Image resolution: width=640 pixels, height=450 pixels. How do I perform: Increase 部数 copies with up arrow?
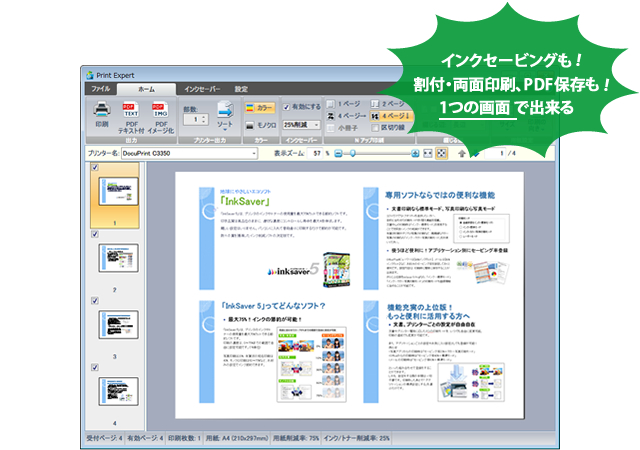(204, 117)
